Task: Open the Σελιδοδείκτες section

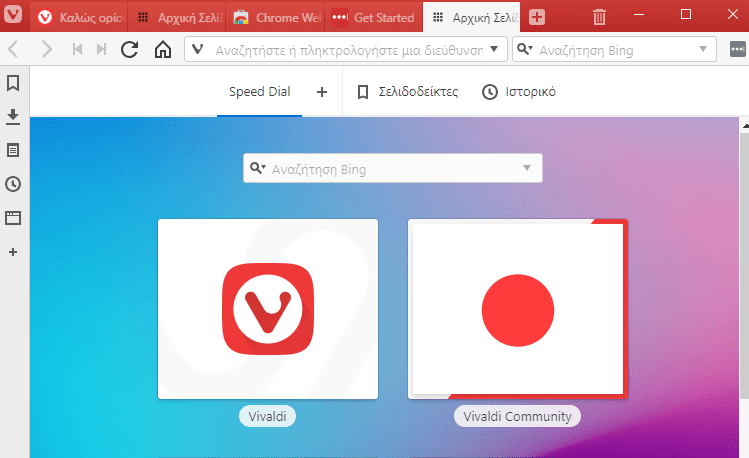Action: pyautogui.click(x=408, y=92)
